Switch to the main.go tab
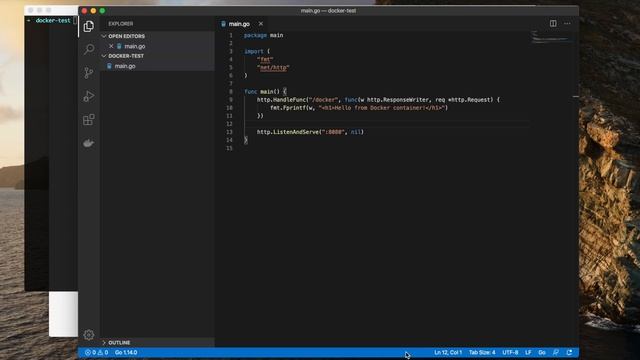The width and height of the screenshot is (640, 360). pos(239,24)
